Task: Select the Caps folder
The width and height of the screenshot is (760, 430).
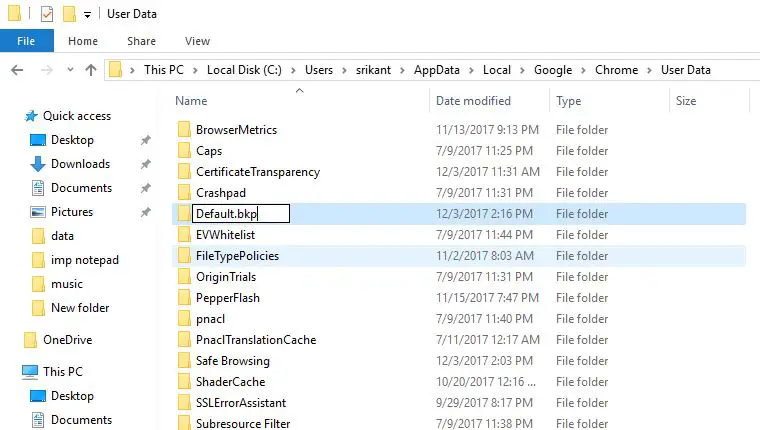Action: point(209,151)
